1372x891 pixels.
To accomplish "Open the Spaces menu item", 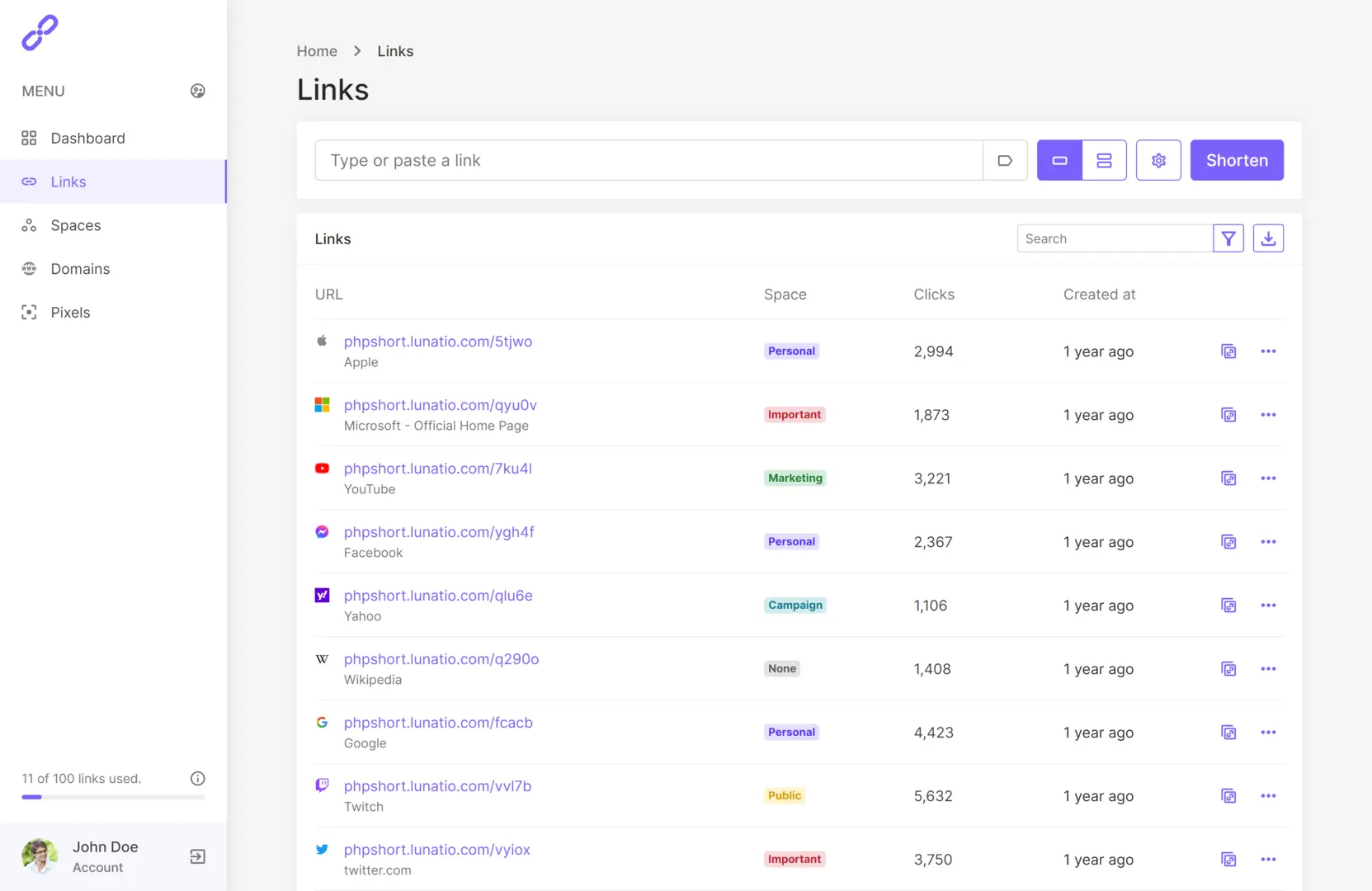I will [x=76, y=225].
